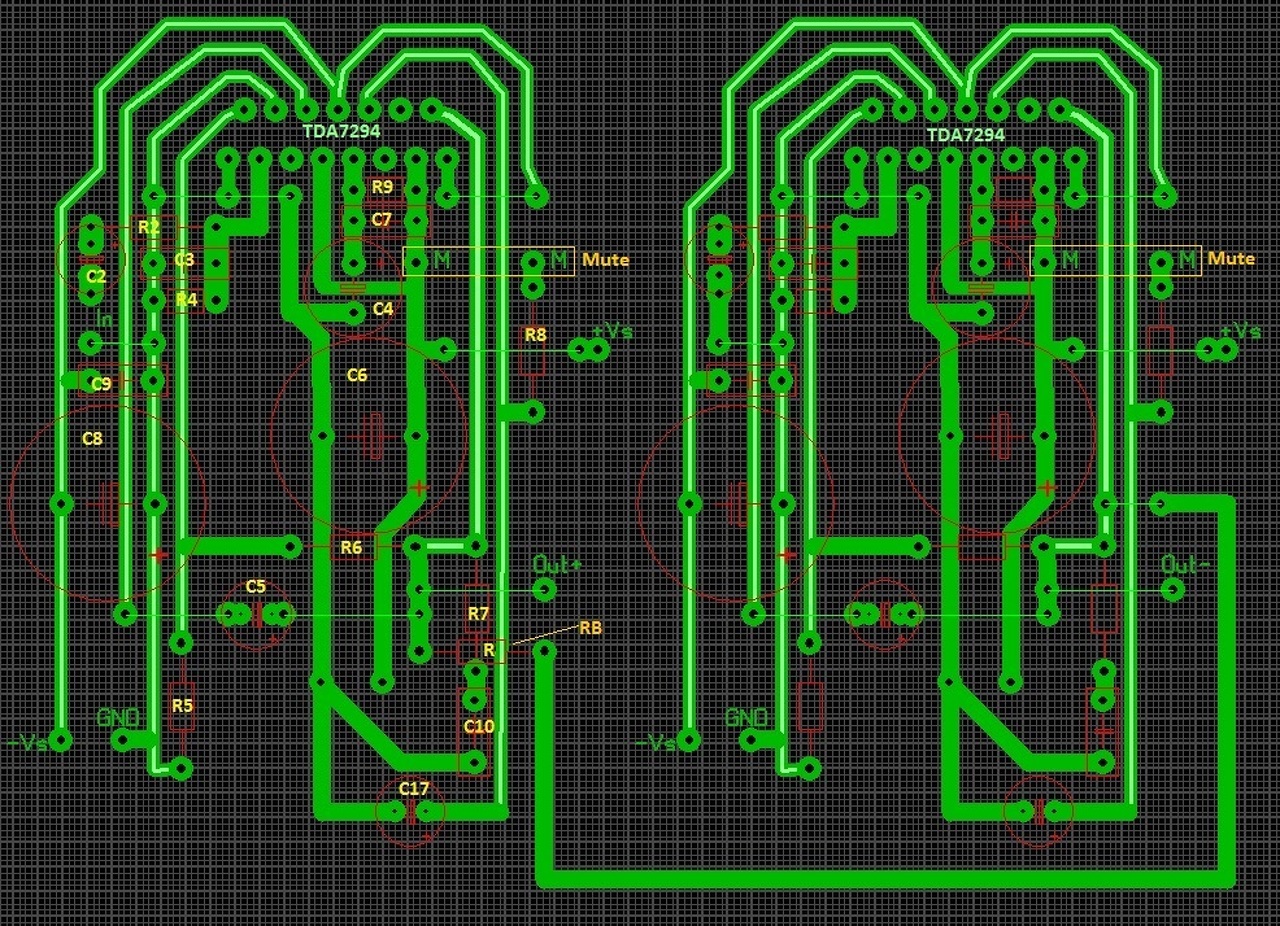Select the C8 capacitor label
1280x926 pixels.
[92, 438]
